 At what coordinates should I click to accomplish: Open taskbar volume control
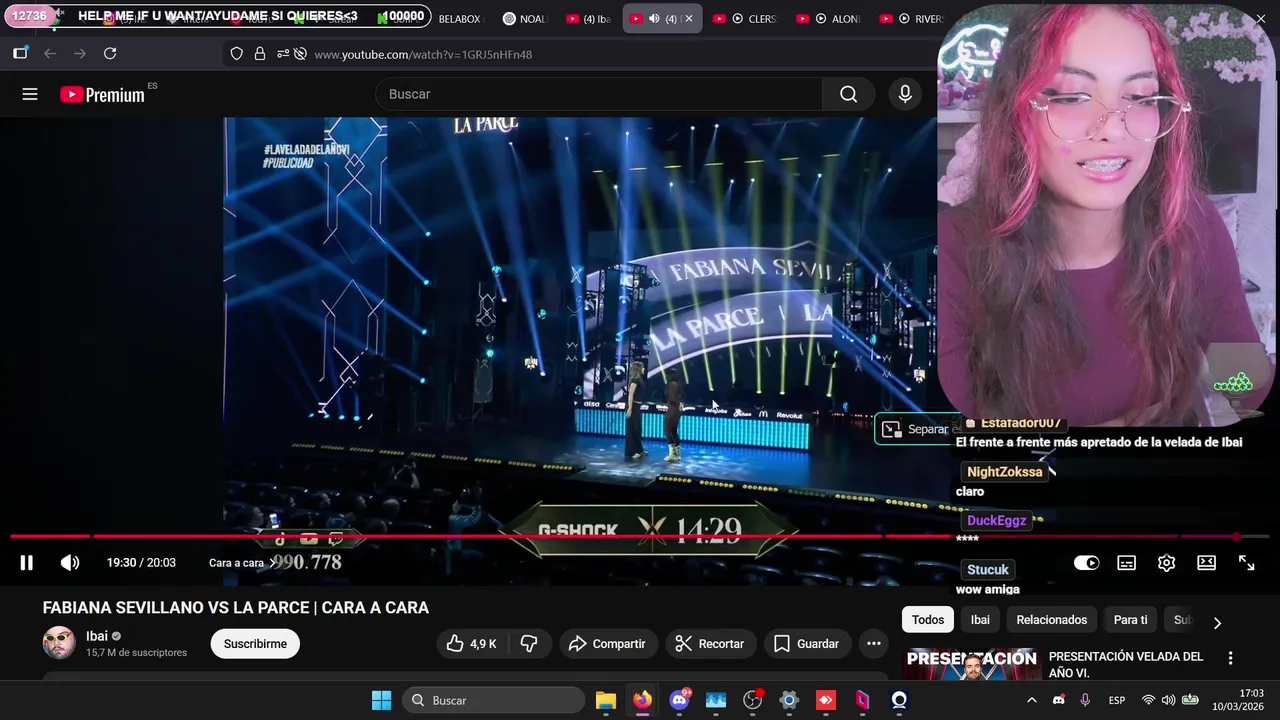tap(1168, 700)
